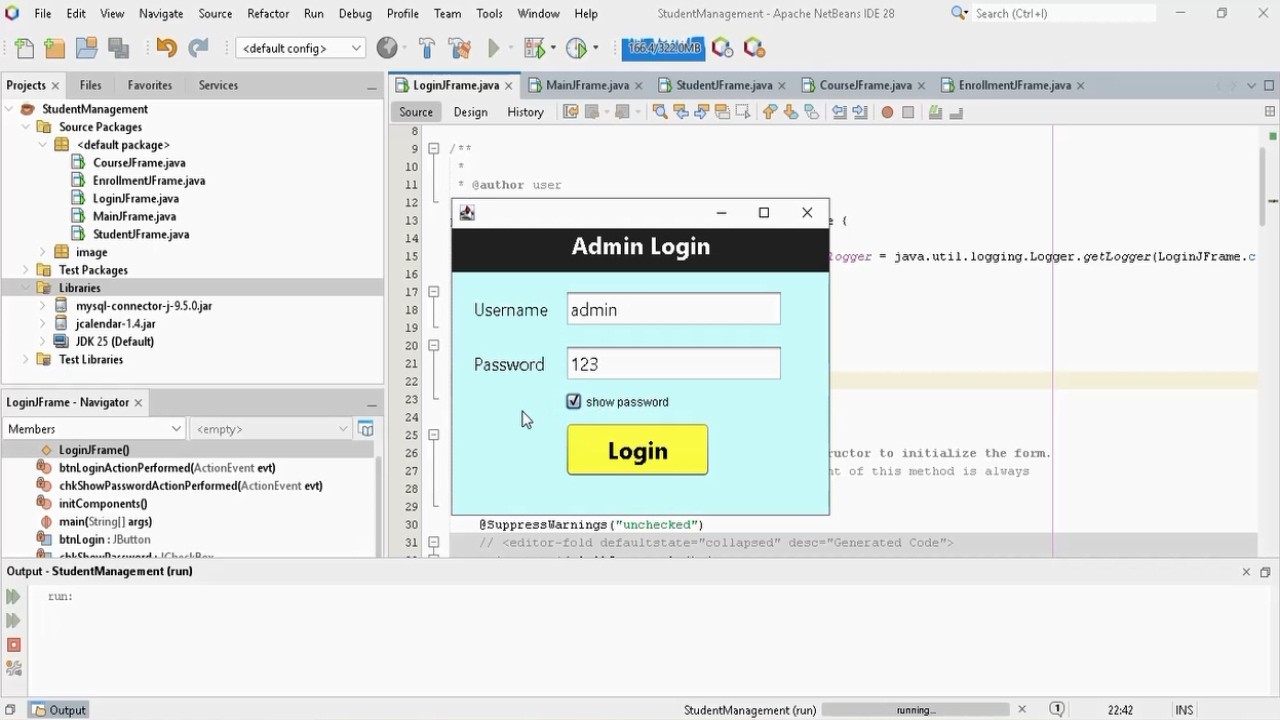Uncheck the show password checkbox
The image size is (1280, 720).
[574, 401]
